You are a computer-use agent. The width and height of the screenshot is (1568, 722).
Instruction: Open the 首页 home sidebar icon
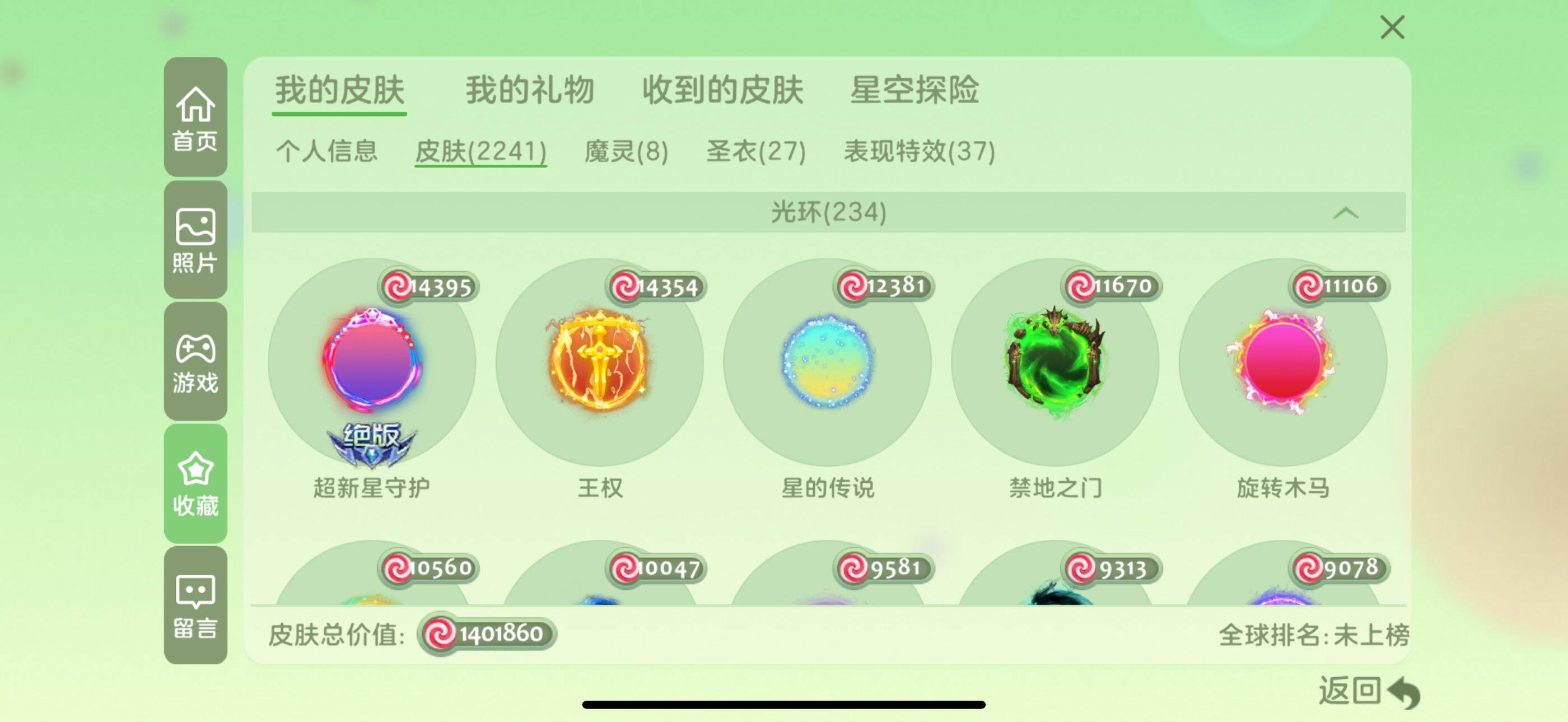click(x=195, y=117)
